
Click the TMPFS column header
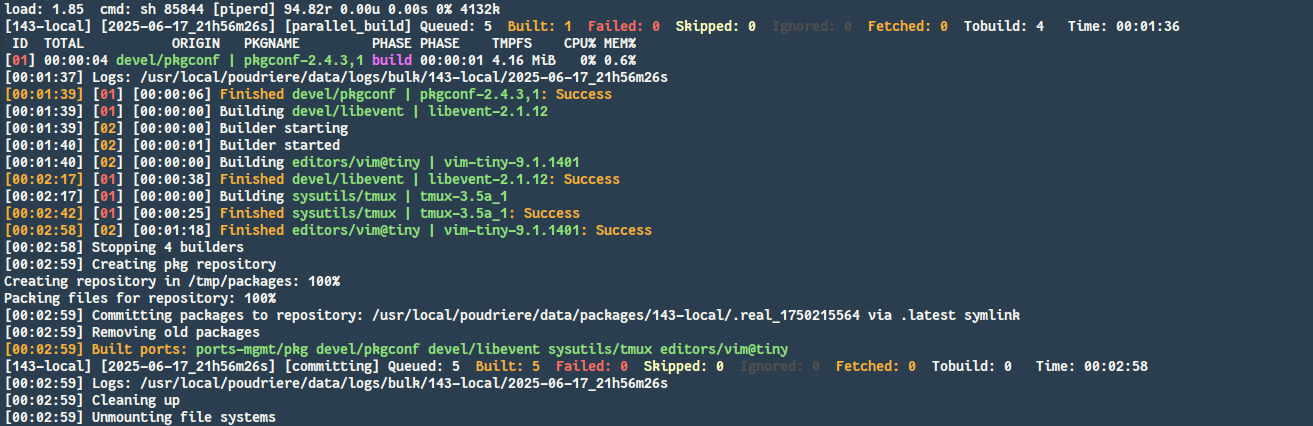(511, 44)
